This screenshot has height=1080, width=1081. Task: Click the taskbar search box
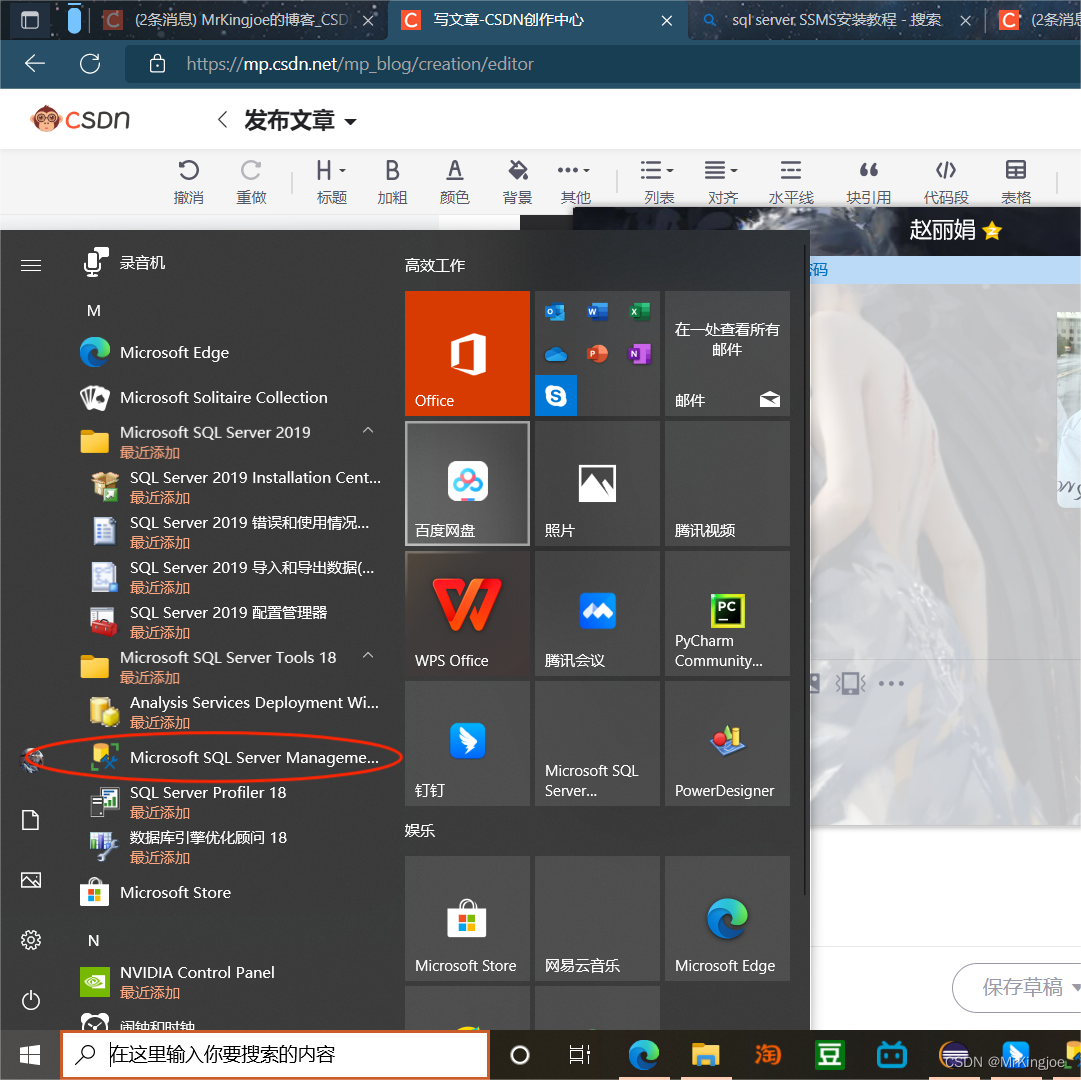[275, 1054]
